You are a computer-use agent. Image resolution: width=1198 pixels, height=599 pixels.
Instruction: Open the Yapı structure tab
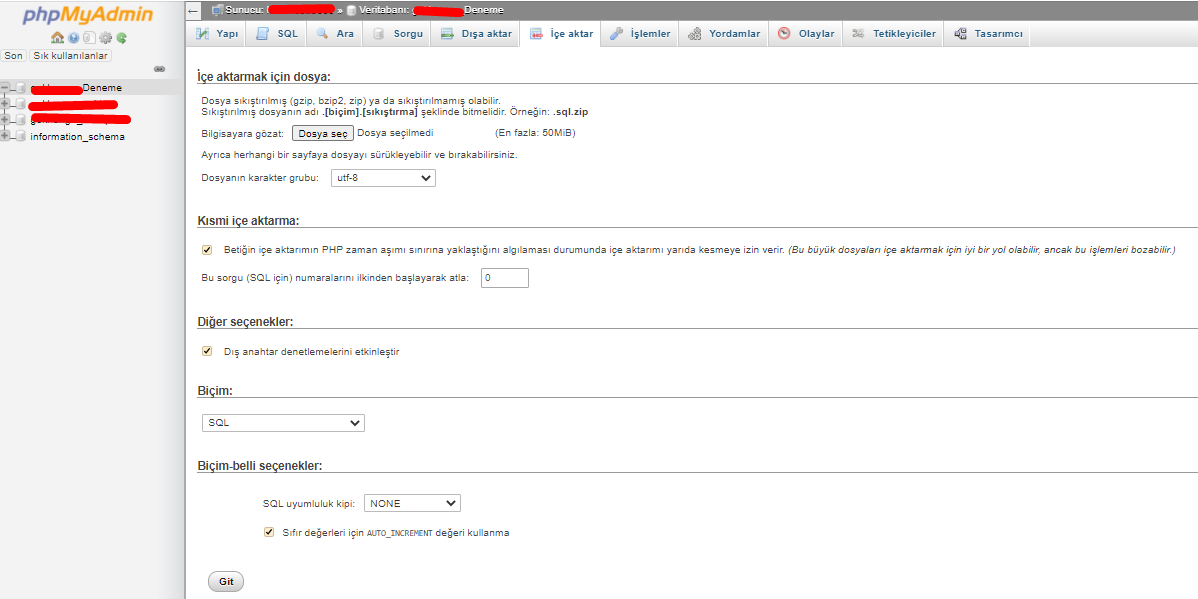coord(216,34)
